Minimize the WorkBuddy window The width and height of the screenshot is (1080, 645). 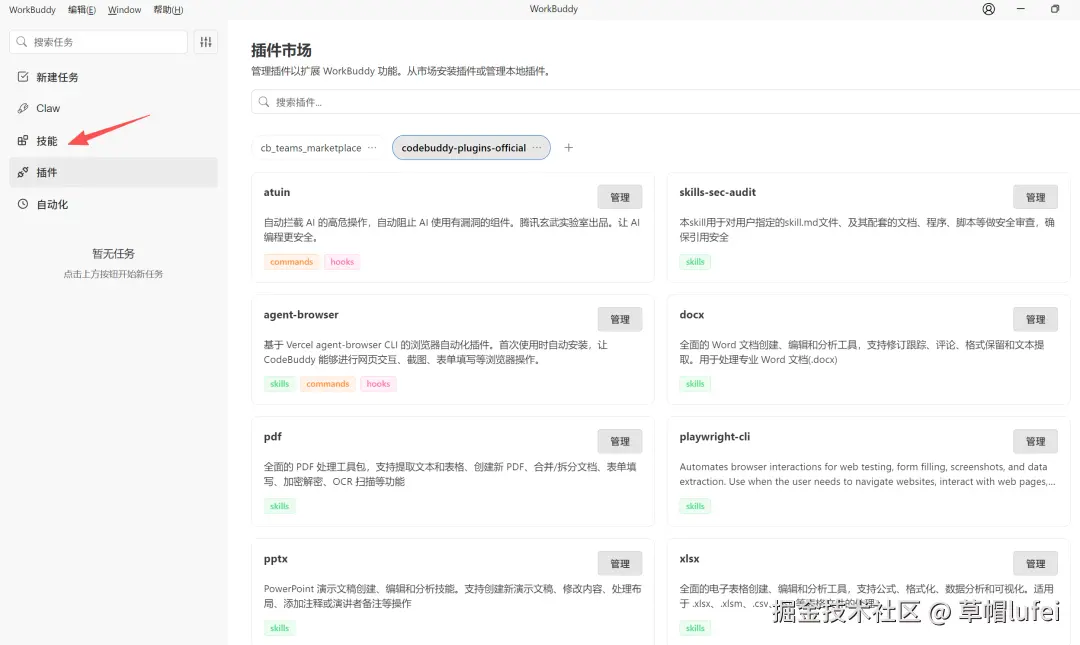(1021, 9)
